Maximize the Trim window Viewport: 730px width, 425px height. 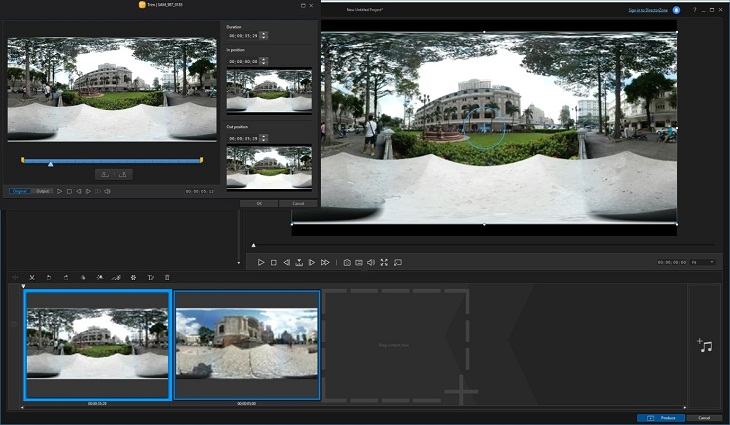click(303, 6)
